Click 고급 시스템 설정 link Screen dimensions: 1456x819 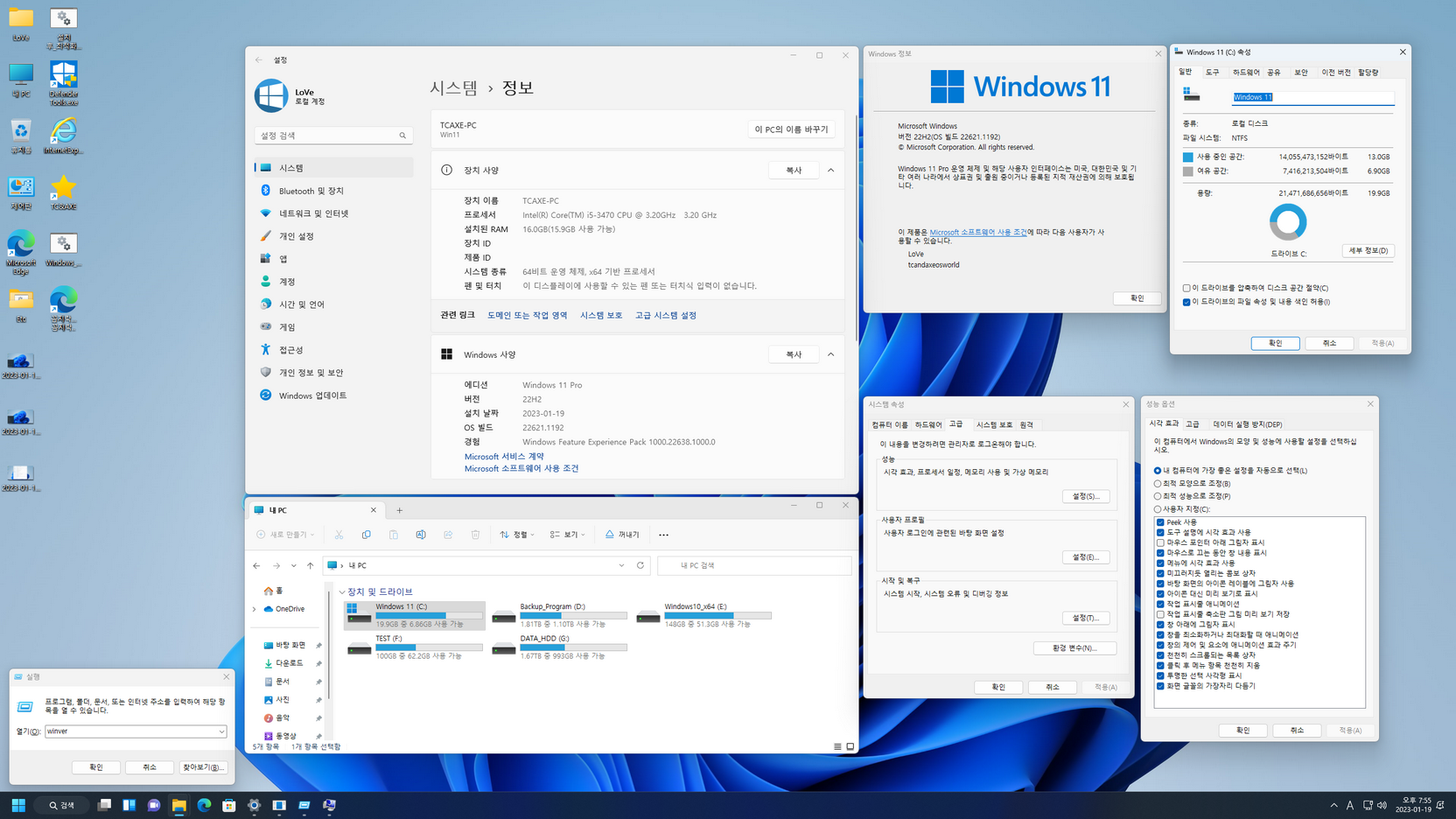[666, 315]
